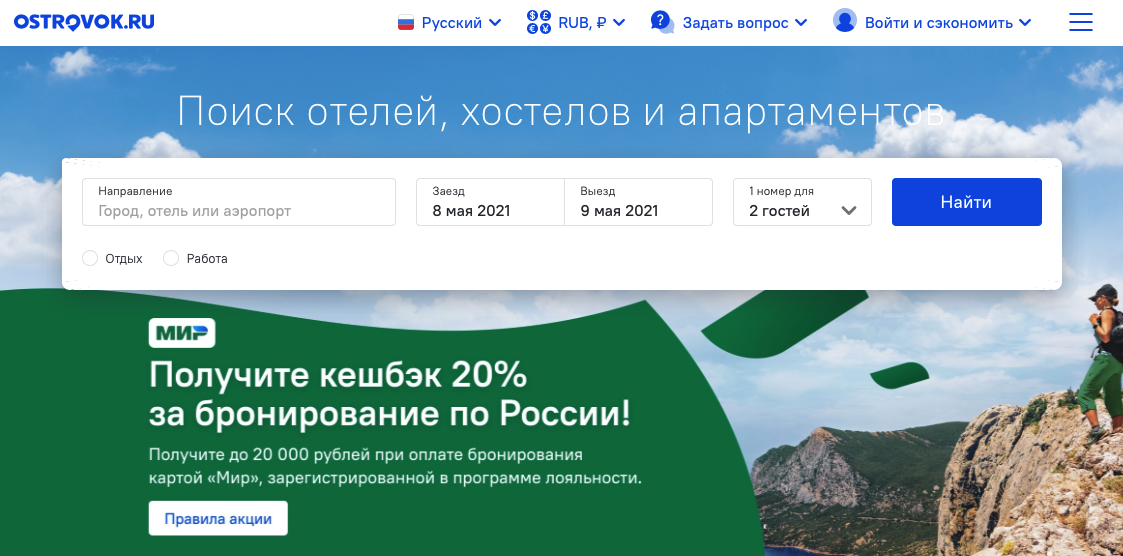Select the Отдых radio button
Viewport: 1123px width, 556px height.
90,258
